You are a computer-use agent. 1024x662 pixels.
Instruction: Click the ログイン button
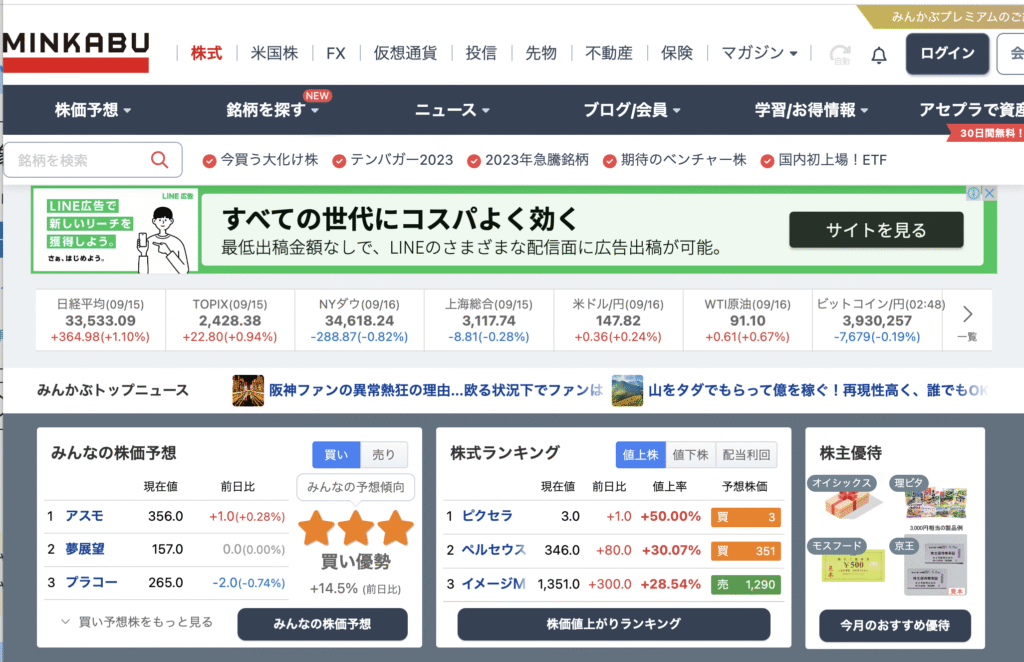click(947, 54)
